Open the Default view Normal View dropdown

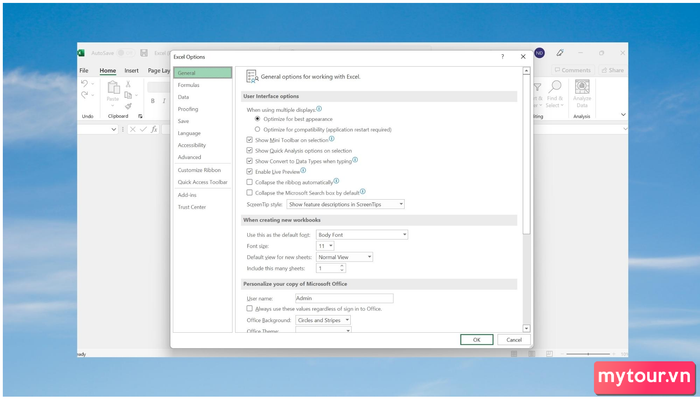point(345,257)
